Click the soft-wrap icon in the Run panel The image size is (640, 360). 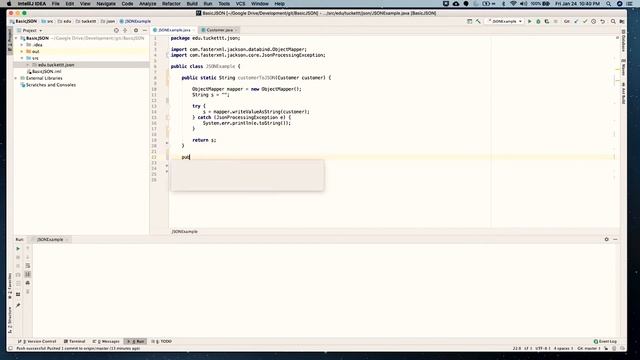[x=28, y=266]
